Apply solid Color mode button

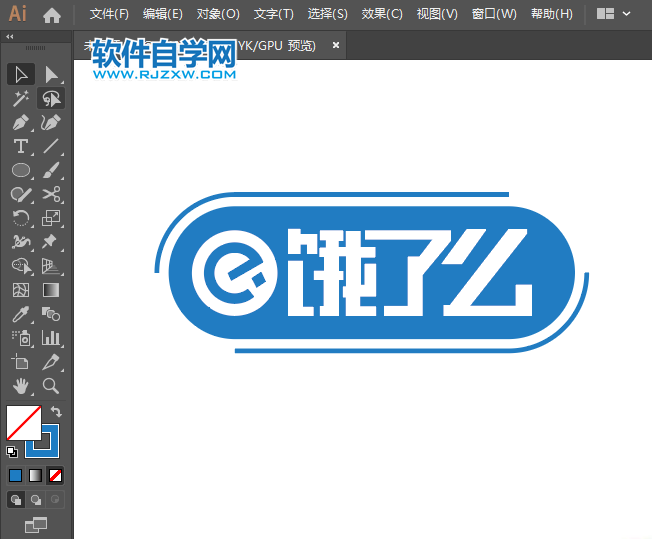point(15,475)
